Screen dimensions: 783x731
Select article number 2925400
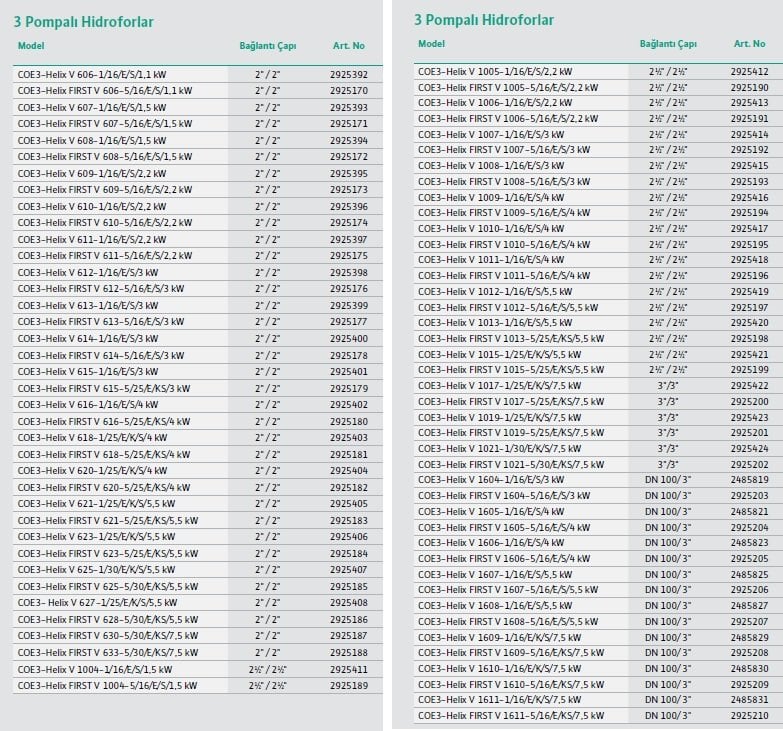tap(349, 339)
